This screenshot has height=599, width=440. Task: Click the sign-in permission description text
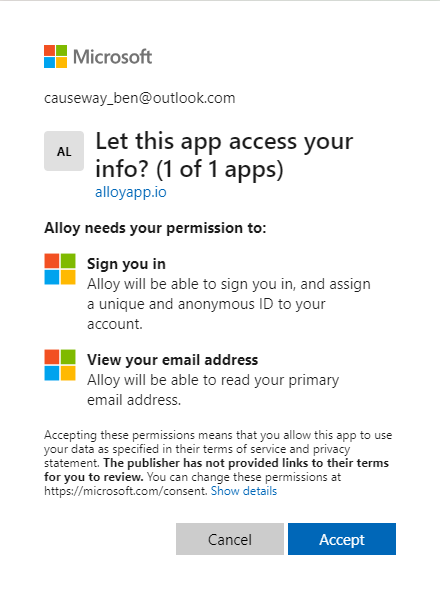point(229,304)
